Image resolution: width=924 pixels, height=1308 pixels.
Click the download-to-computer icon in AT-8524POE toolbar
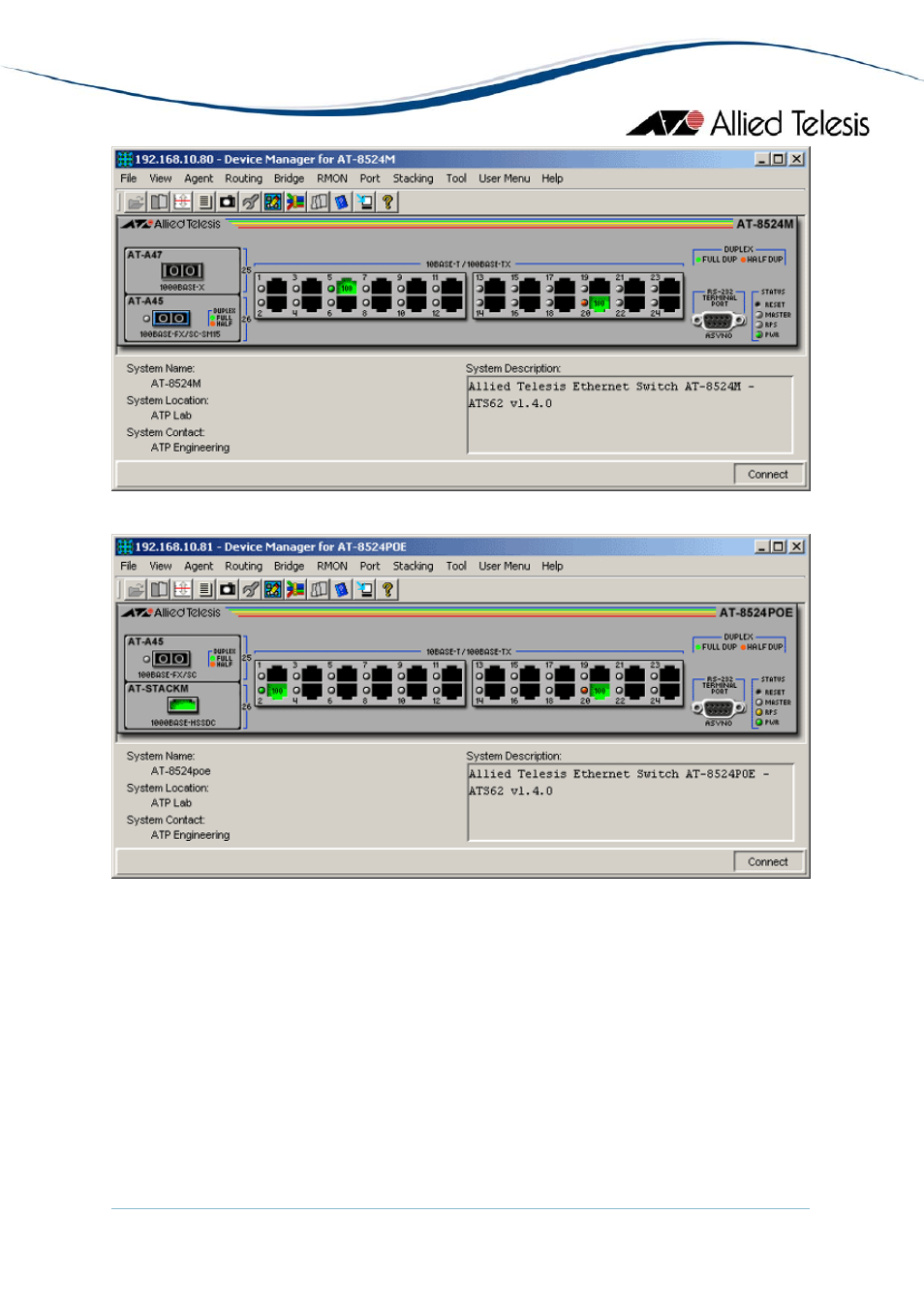(x=364, y=589)
